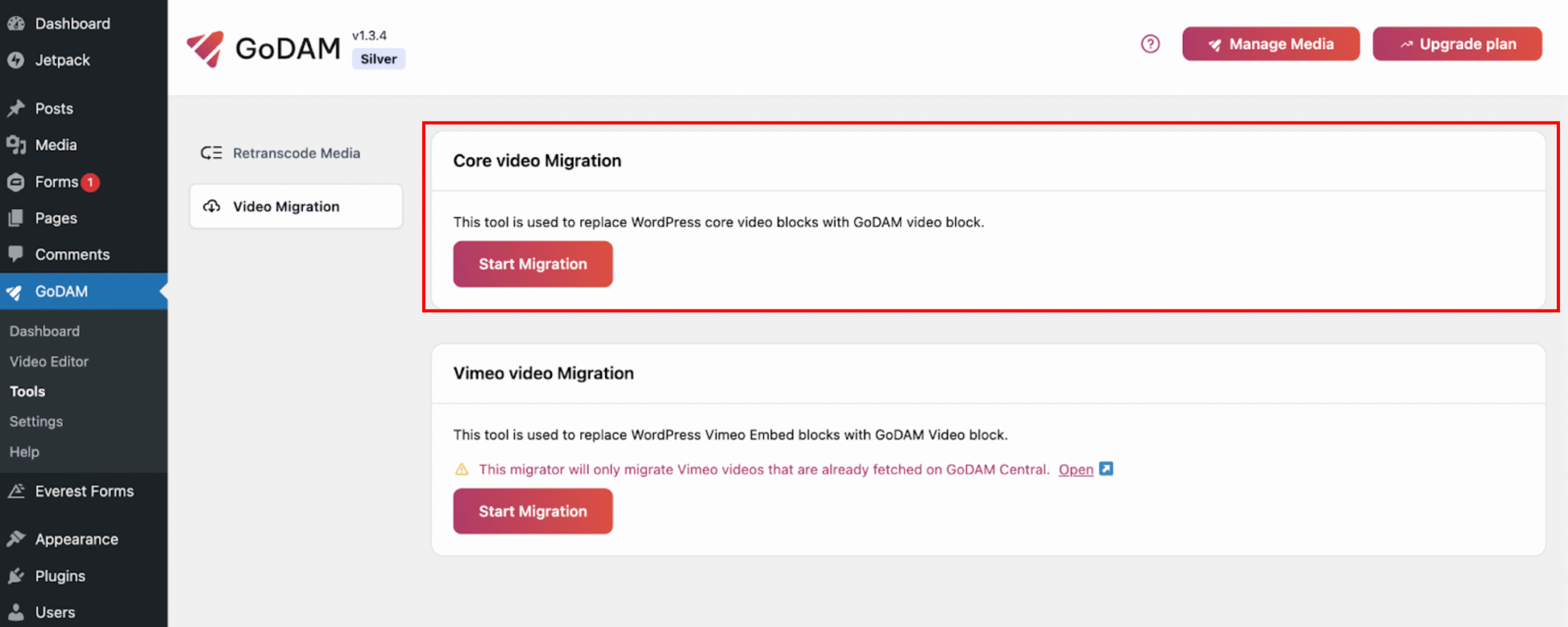
Task: Select the Posts pin icon in sidebar
Action: click(x=17, y=108)
